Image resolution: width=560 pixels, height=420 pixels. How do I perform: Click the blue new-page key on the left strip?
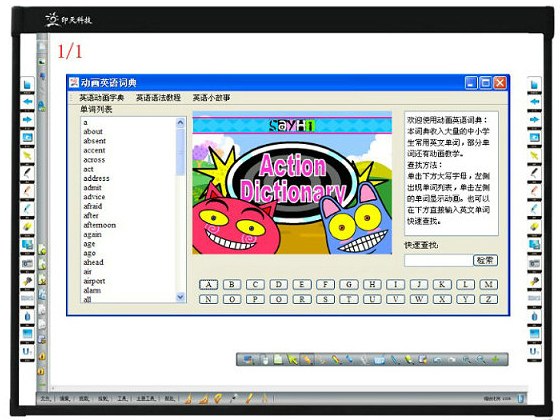(27, 84)
